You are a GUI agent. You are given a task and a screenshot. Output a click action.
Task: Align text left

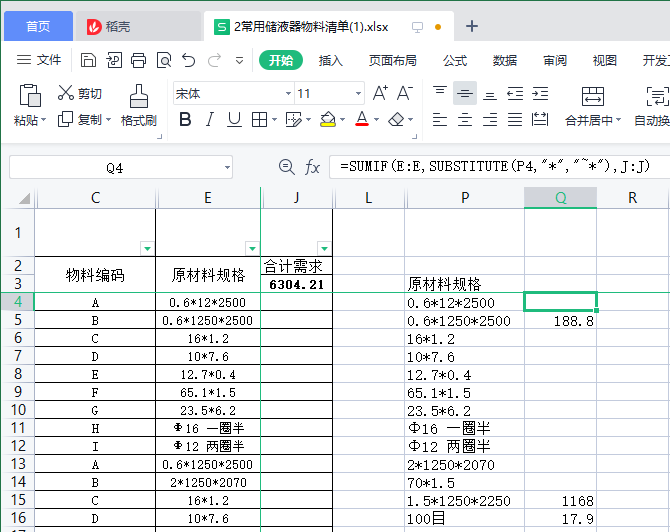[440, 120]
